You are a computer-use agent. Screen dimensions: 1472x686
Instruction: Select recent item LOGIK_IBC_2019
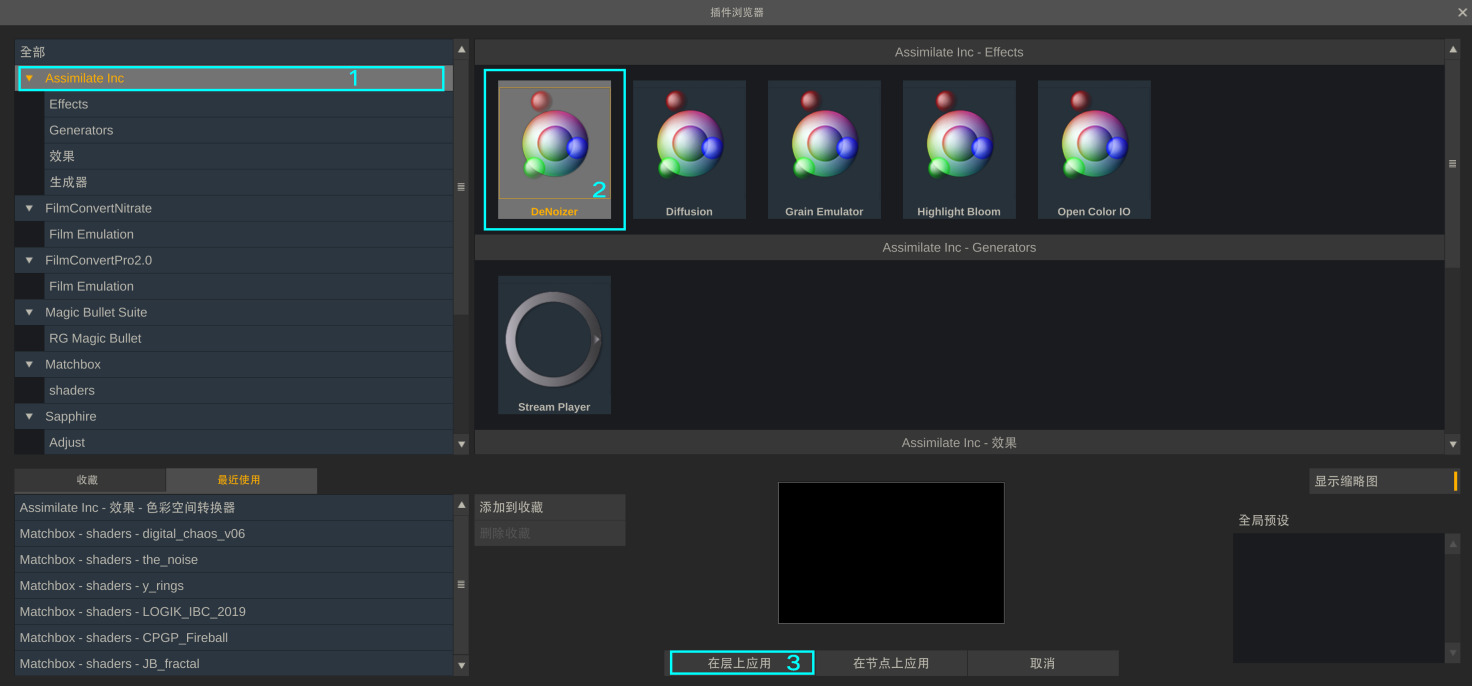(x=234, y=612)
